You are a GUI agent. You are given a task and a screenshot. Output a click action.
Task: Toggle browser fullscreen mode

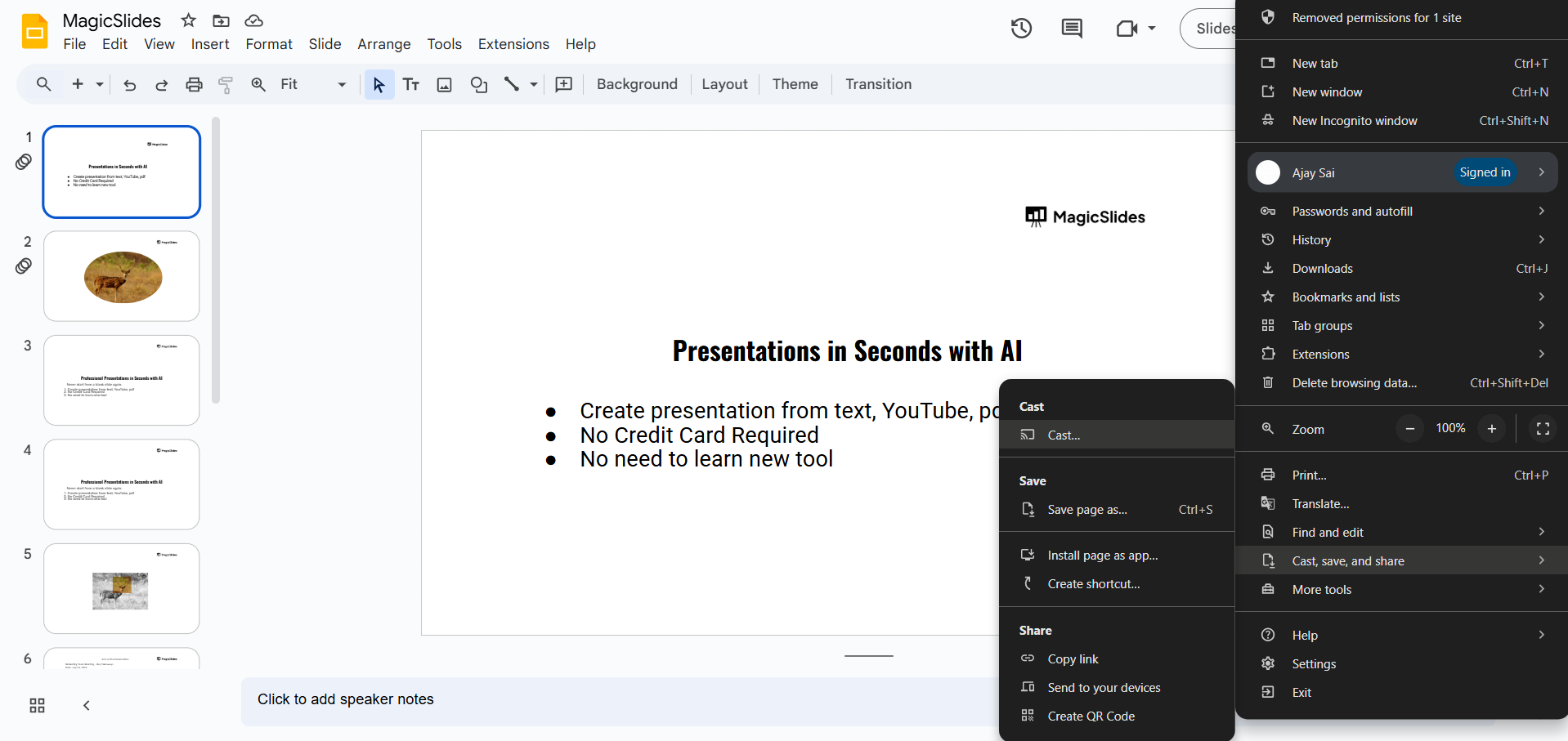(x=1543, y=429)
